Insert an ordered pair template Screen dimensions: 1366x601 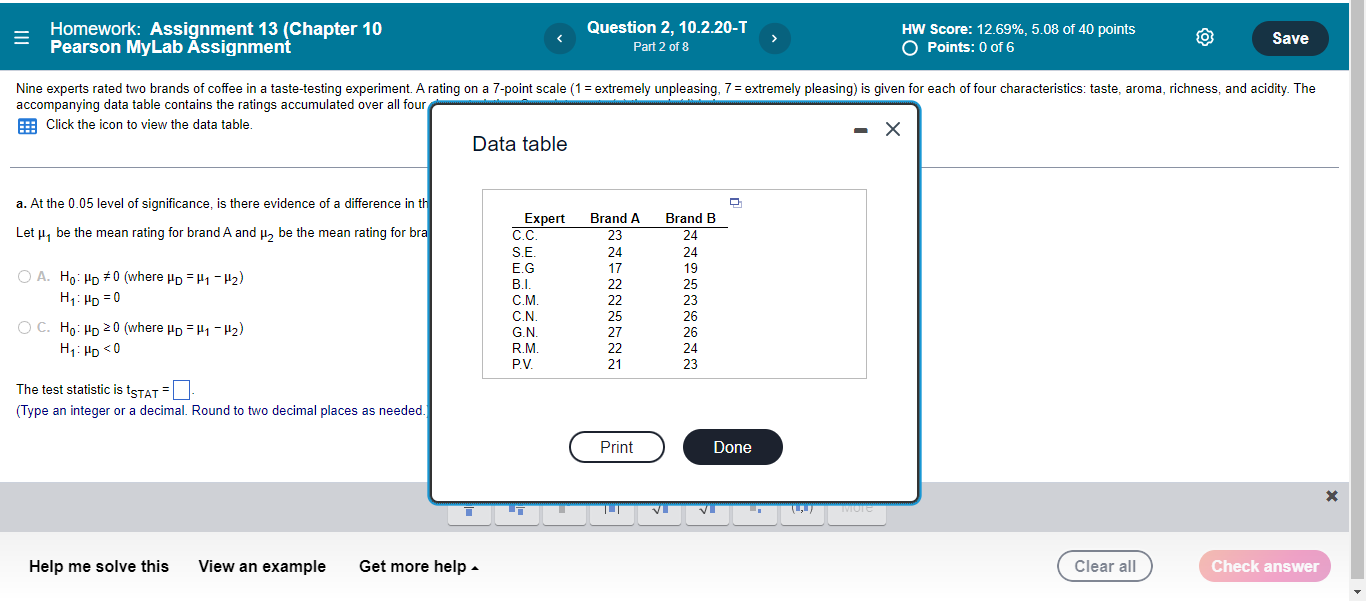coord(802,510)
